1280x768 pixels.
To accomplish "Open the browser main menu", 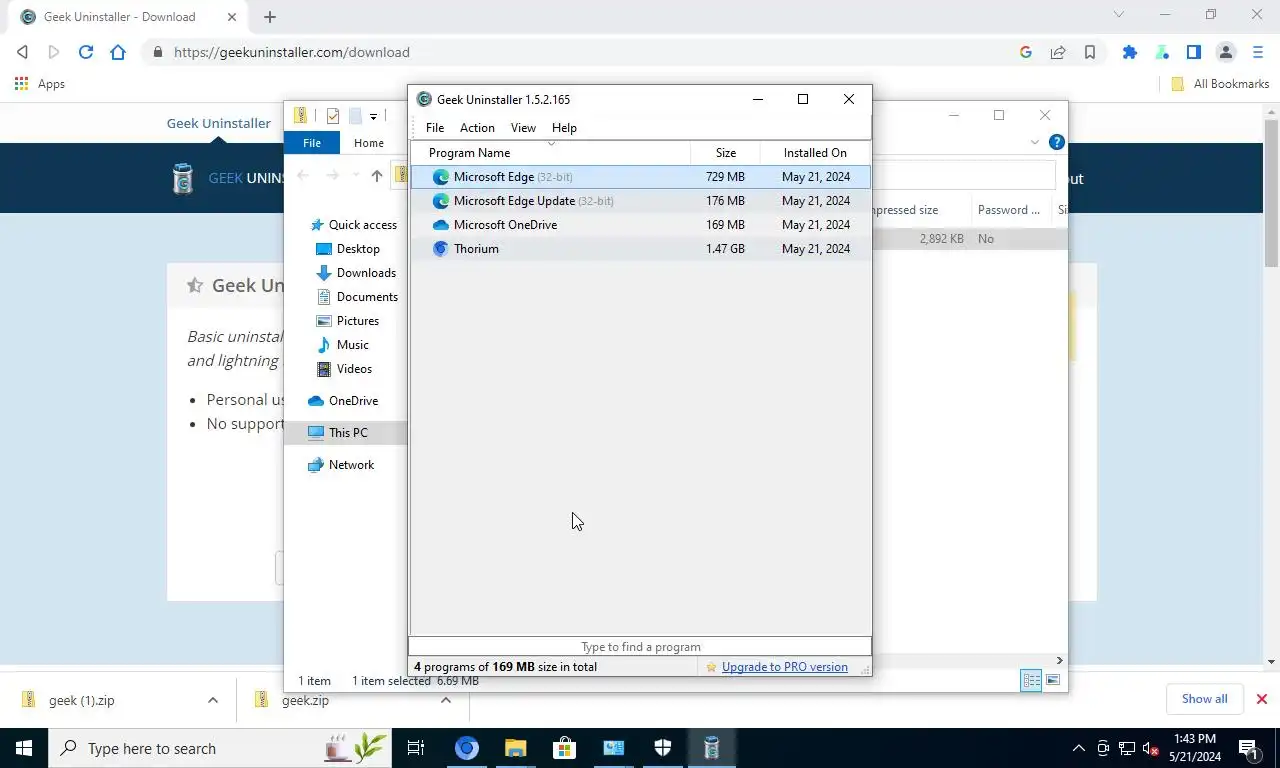I will 1258,52.
